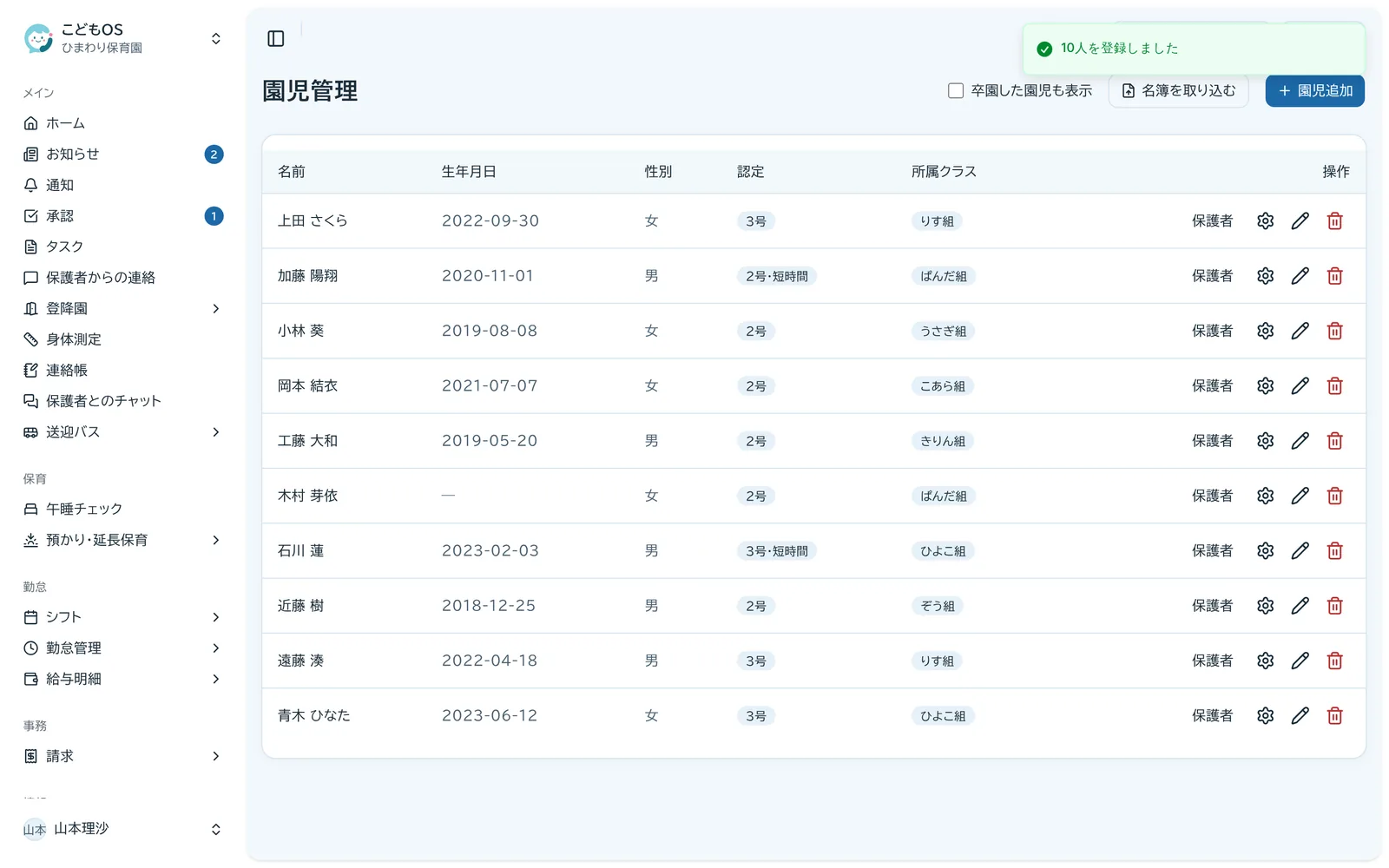Open 保護者 link for 遠藤 湊
This screenshot has width=1389, height=868.
[x=1212, y=661]
